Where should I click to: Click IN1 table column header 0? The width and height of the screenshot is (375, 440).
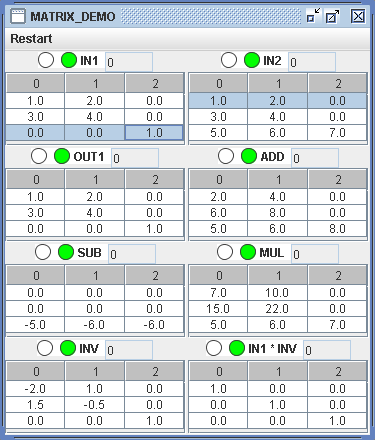(x=36, y=83)
